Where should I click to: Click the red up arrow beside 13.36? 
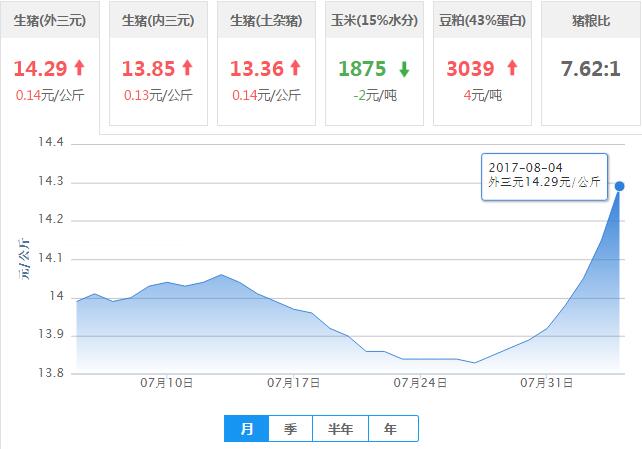296,68
